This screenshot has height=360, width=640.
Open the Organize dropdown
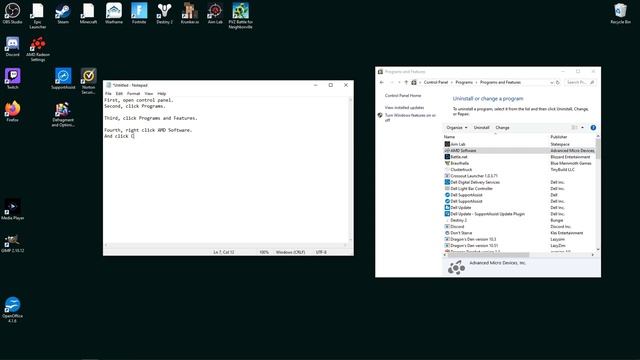tap(457, 128)
